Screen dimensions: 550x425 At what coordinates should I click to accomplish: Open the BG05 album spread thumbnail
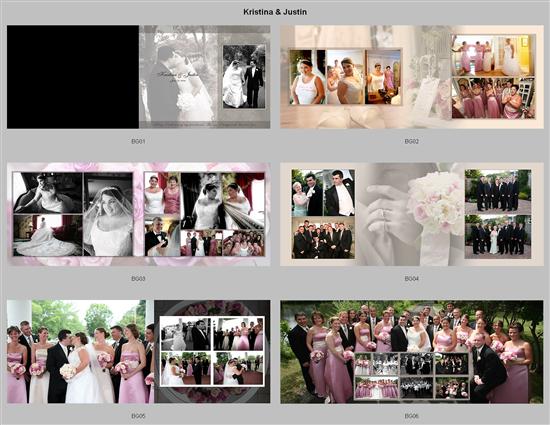click(139, 352)
